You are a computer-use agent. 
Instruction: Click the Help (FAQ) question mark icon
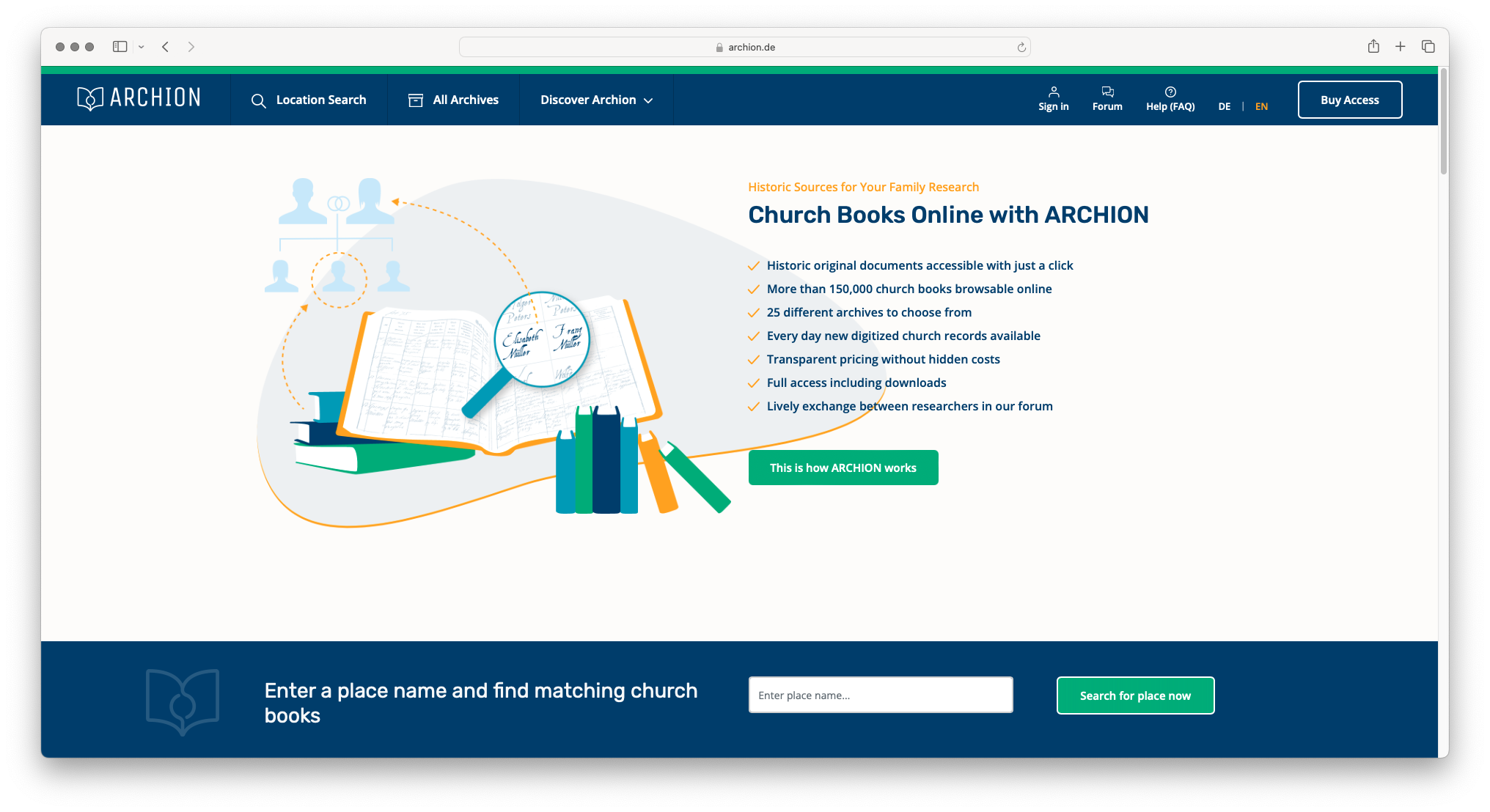point(1170,92)
